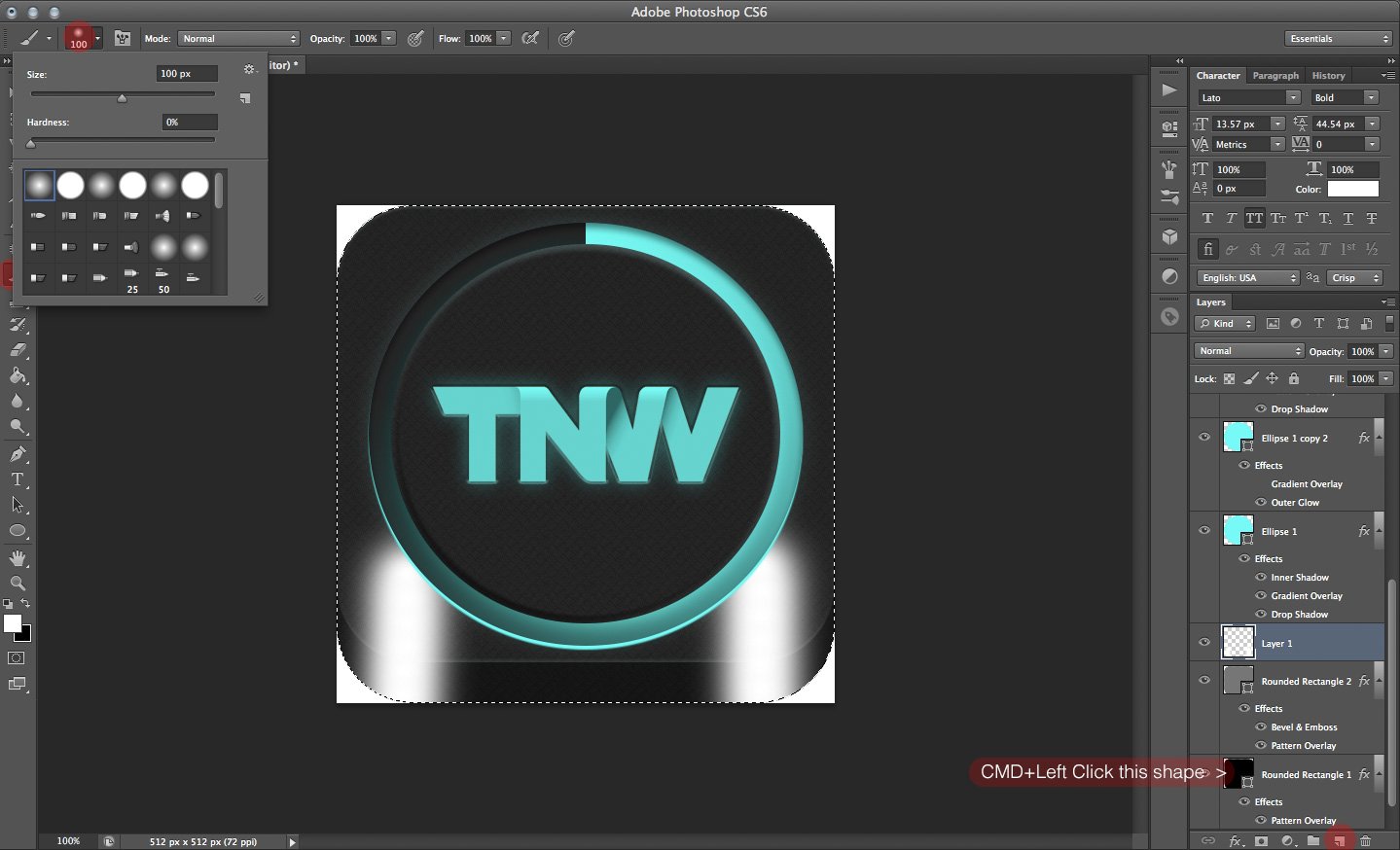1400x850 pixels.
Task: Open the Crisp anti-aliasing dropdown
Action: pyautogui.click(x=1355, y=278)
